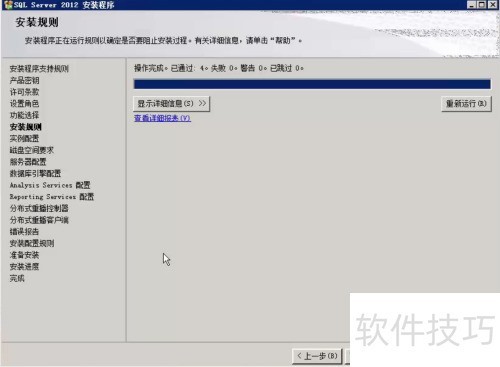Click 显示详细信息(S) button
Image resolution: width=500 pixels, height=367 pixels.
coord(171,104)
